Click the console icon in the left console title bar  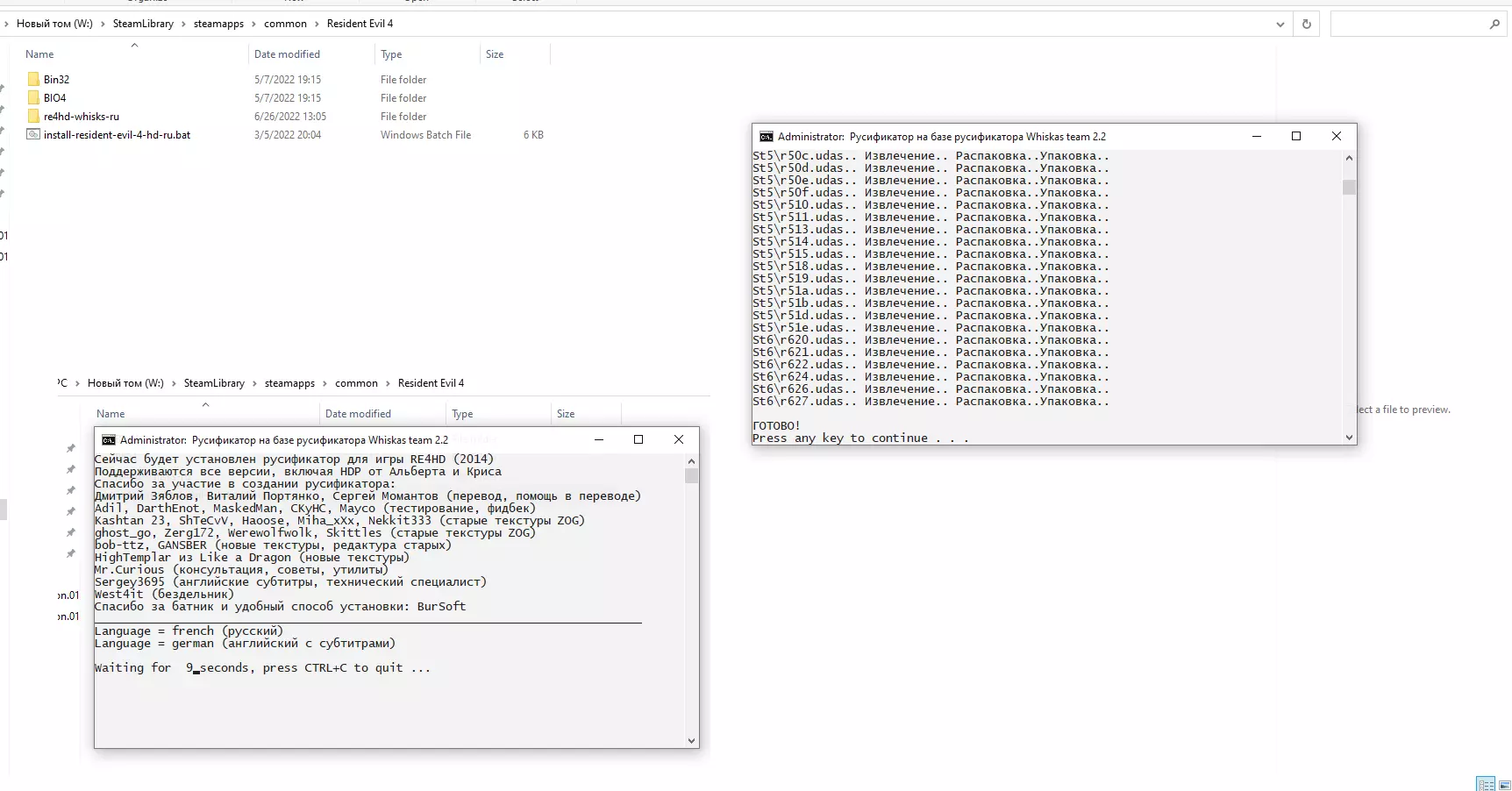pyautogui.click(x=108, y=439)
